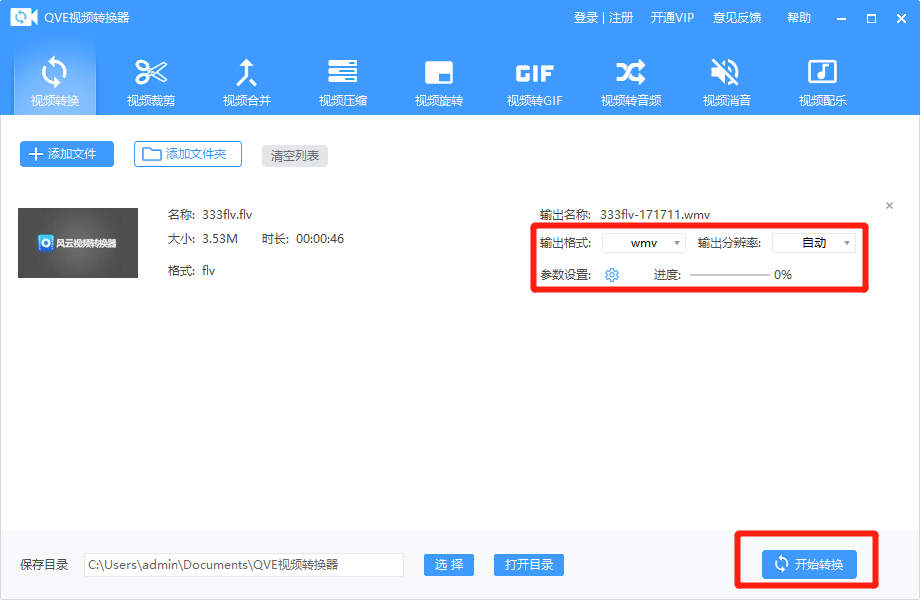This screenshot has width=920, height=600.
Task: Start conversion with 开始转换 button
Action: click(x=809, y=564)
